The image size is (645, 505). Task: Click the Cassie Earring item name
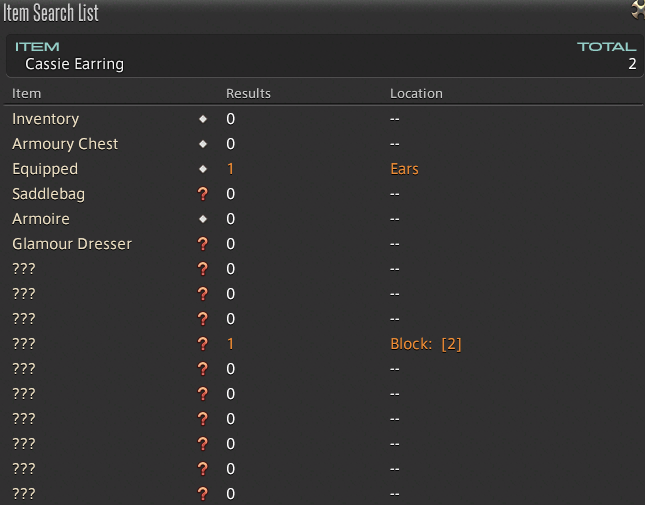tap(74, 64)
